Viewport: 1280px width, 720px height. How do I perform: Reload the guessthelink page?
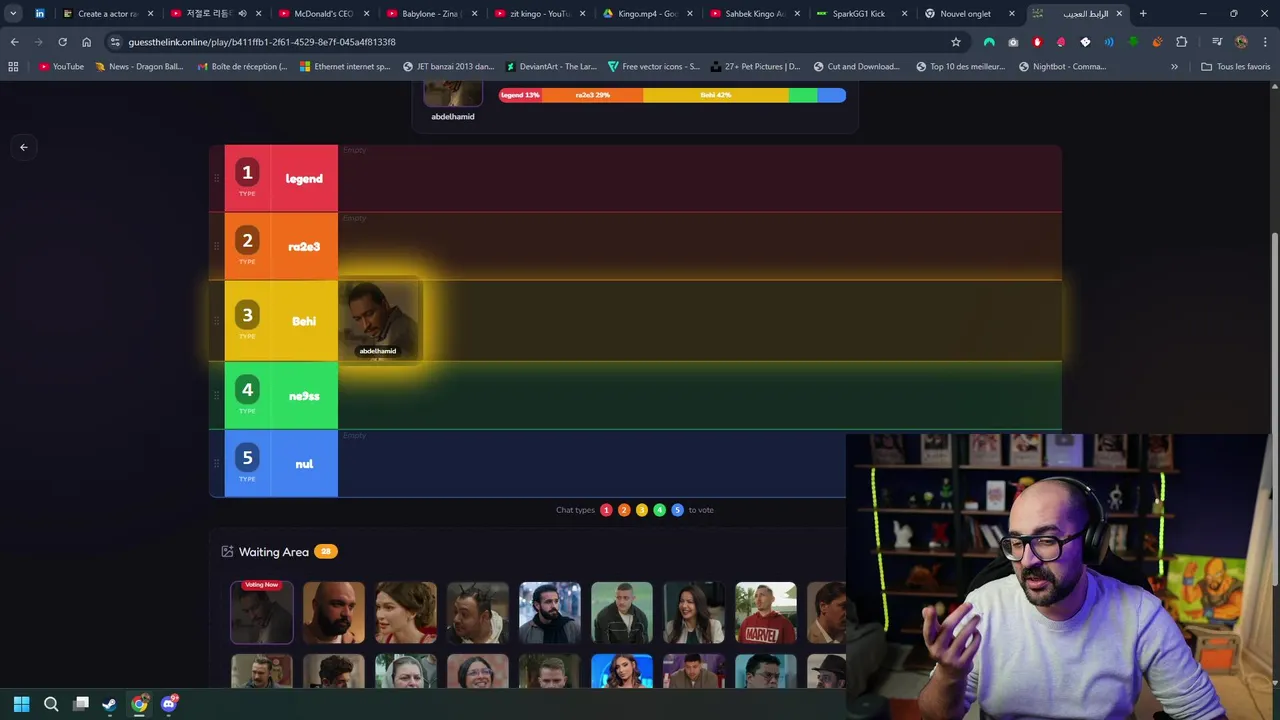[62, 42]
